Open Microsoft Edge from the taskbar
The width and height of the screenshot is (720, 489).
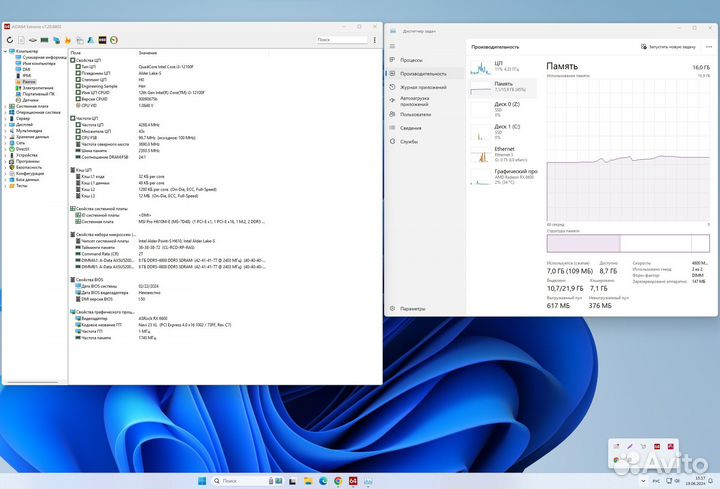coord(323,481)
